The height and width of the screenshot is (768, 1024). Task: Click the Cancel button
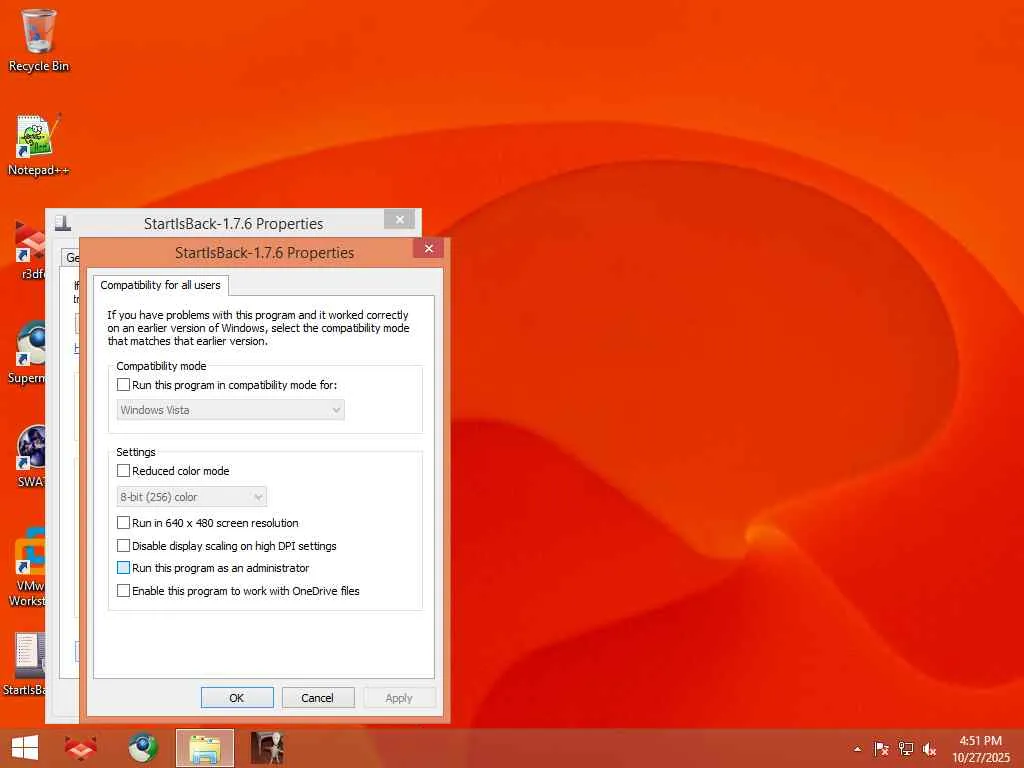pyautogui.click(x=317, y=697)
